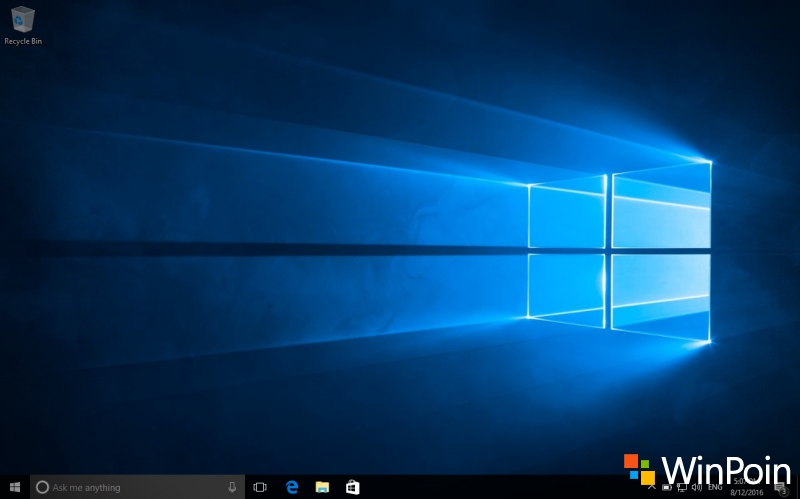The image size is (800, 499).
Task: Focus the "Ask me anything" search box
Action: click(137, 487)
